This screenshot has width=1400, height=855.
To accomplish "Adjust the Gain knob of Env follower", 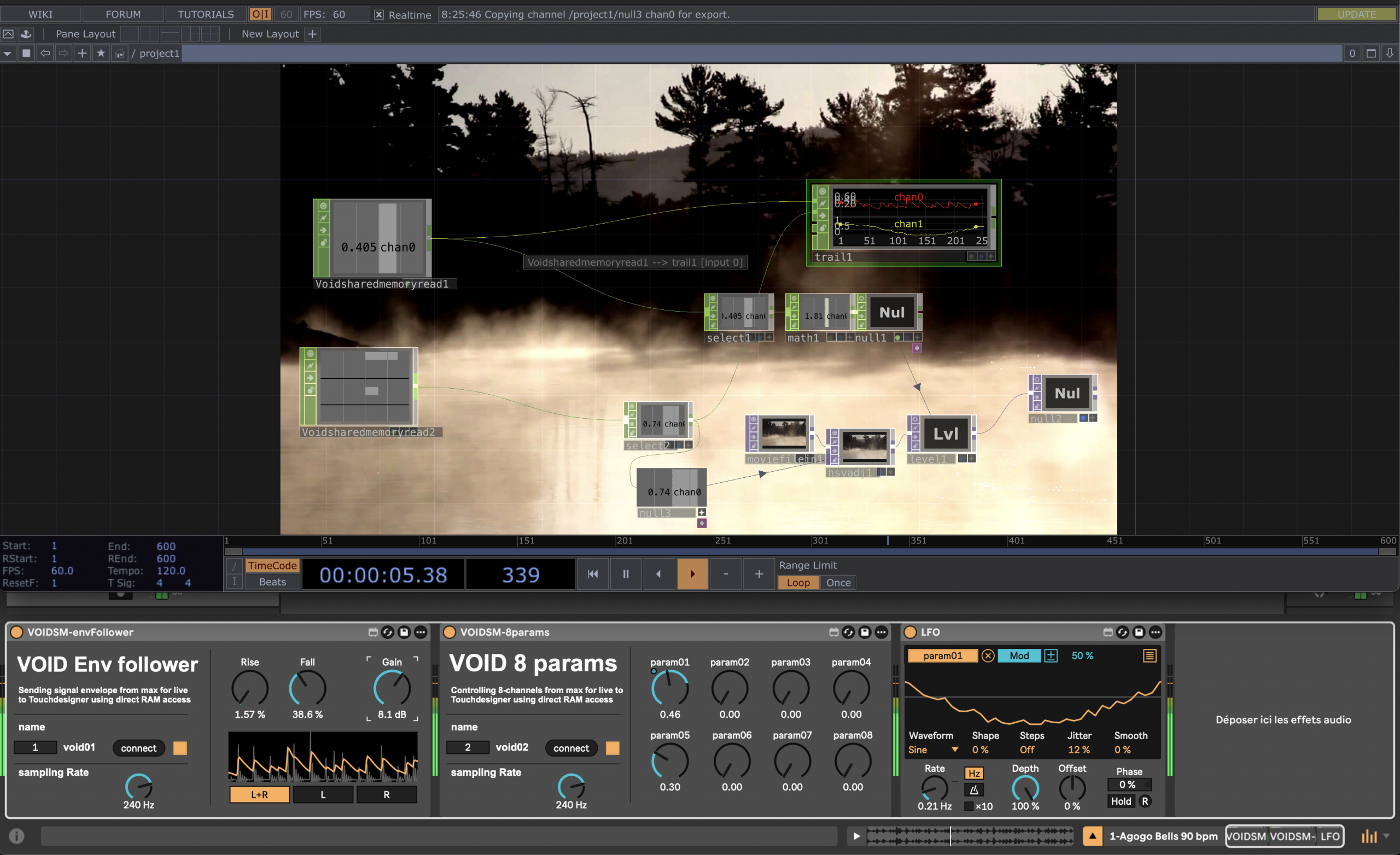I will 392,688.
